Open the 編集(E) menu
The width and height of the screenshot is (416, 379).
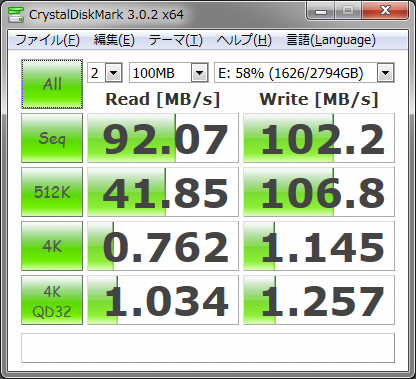pos(114,40)
